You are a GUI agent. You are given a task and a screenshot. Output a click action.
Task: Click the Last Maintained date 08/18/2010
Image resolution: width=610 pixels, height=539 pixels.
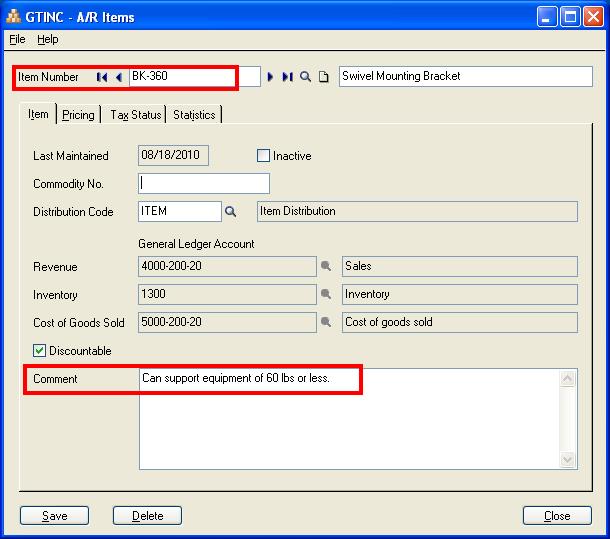pos(173,155)
